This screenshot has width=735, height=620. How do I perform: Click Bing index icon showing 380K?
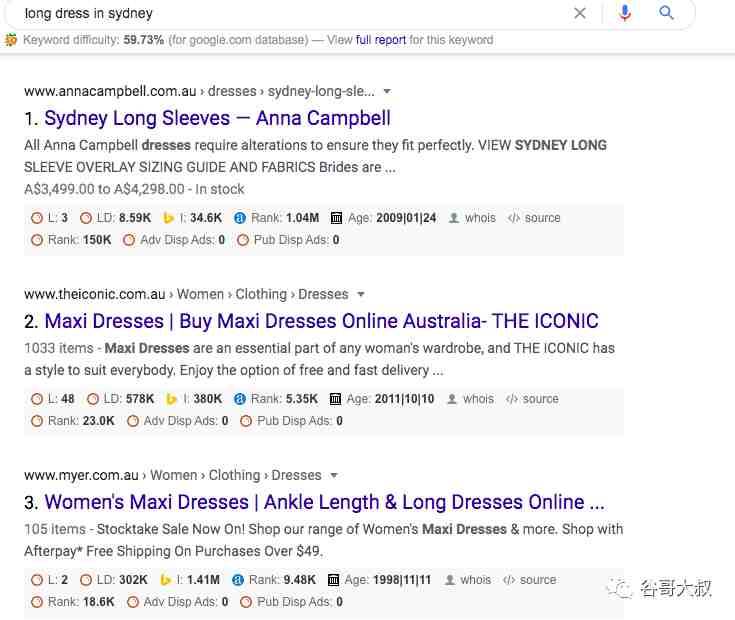172,399
